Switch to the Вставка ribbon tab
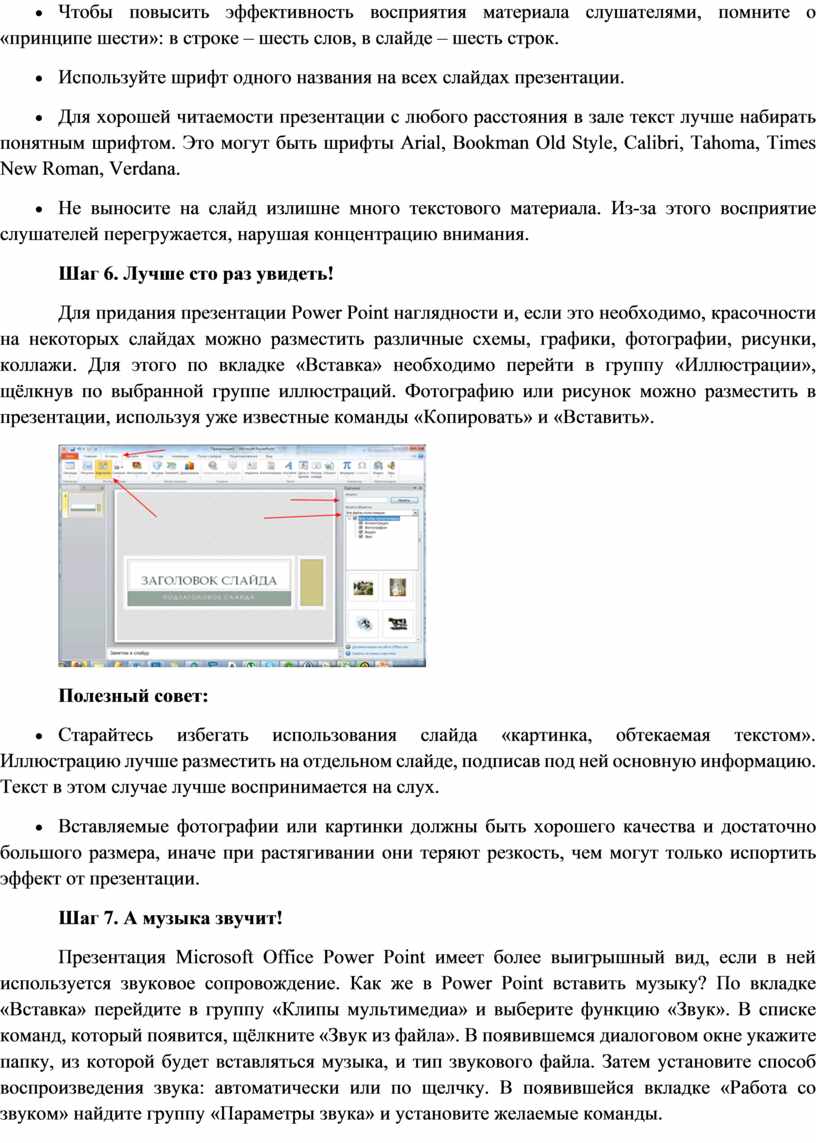Screen dimensions: 816x1143 coord(111,455)
